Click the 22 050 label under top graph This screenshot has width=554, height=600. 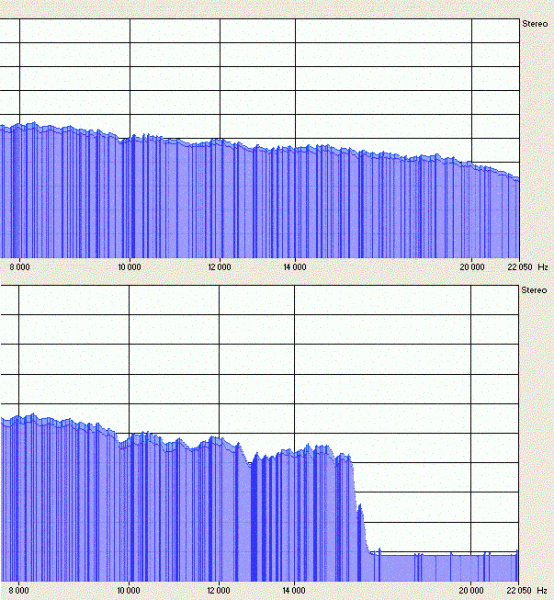pyautogui.click(x=520, y=267)
